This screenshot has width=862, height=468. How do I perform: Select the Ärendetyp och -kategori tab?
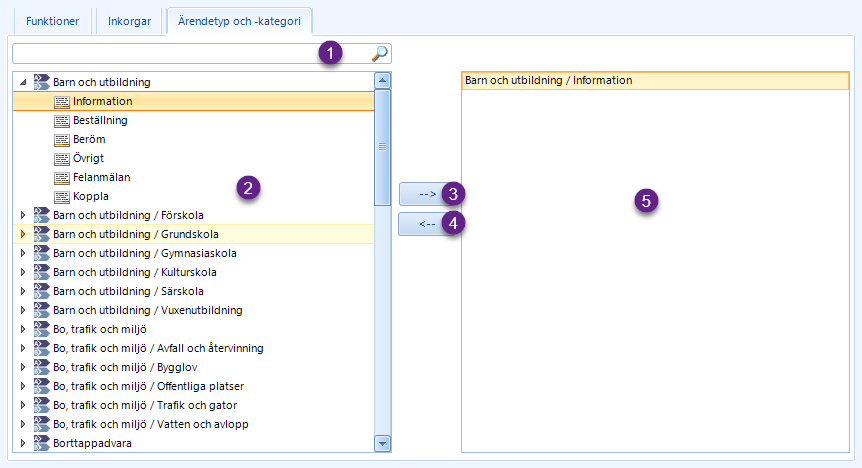(239, 21)
